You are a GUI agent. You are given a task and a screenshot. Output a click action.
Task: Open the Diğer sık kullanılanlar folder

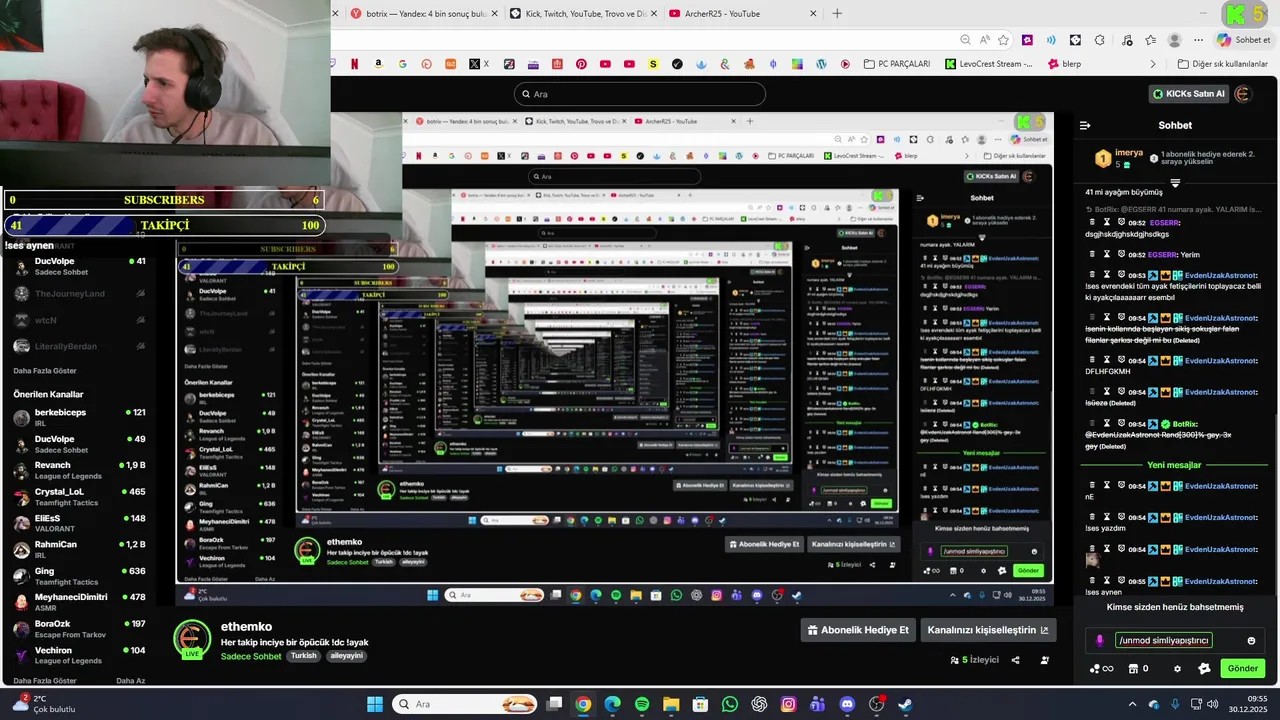pyautogui.click(x=1223, y=64)
